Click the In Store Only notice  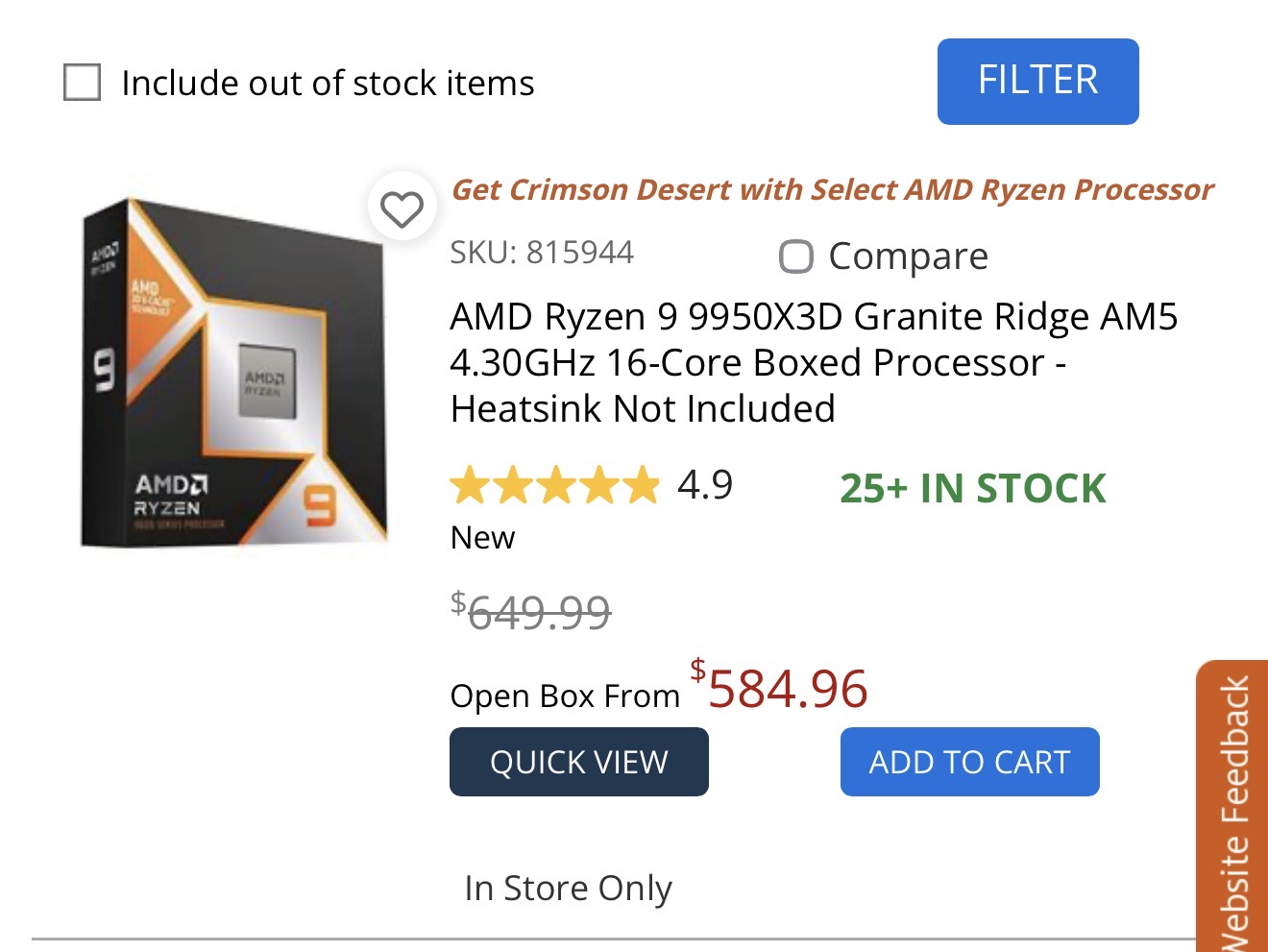pyautogui.click(x=568, y=888)
